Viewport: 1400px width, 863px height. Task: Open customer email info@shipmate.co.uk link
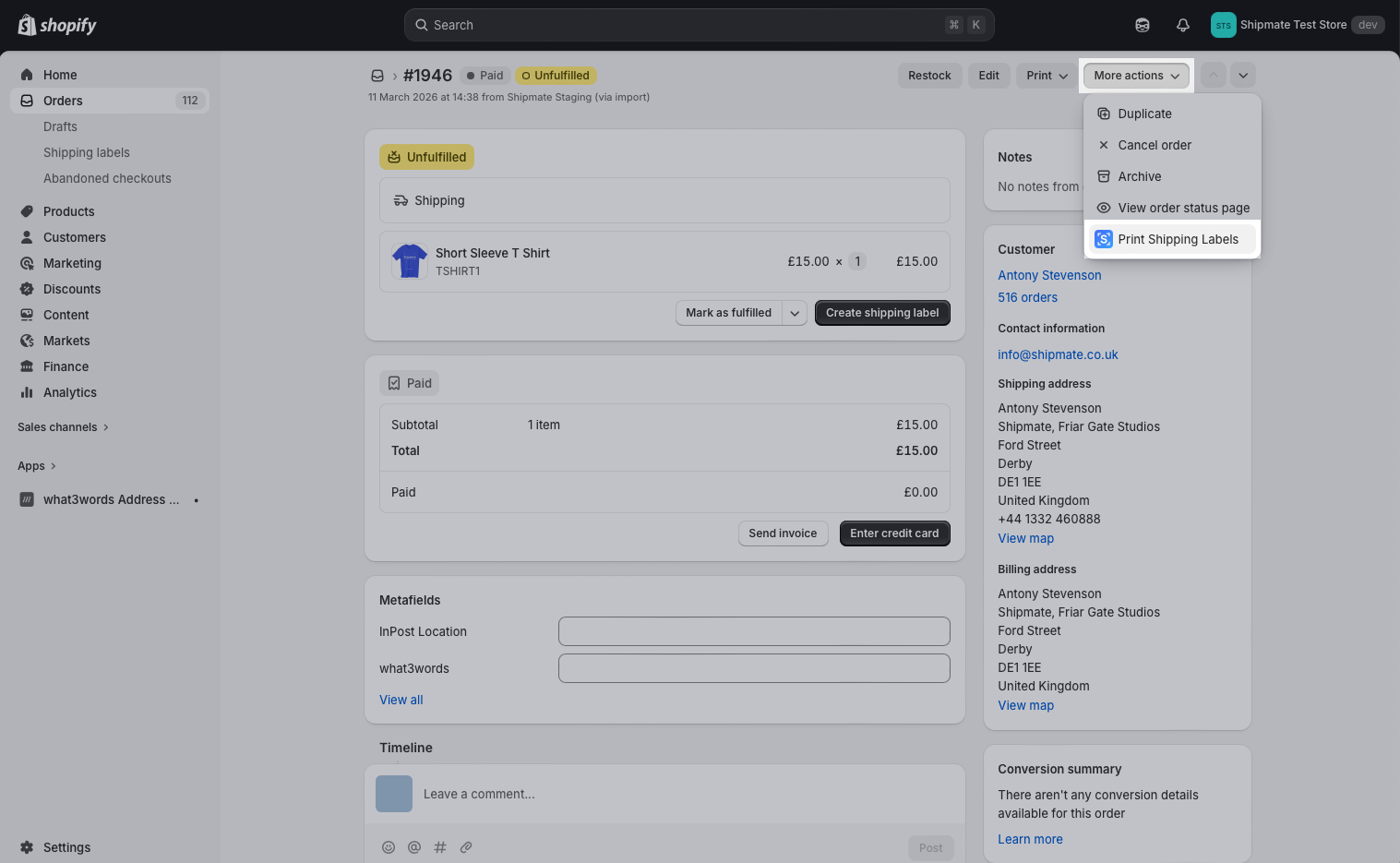pyautogui.click(x=1058, y=354)
